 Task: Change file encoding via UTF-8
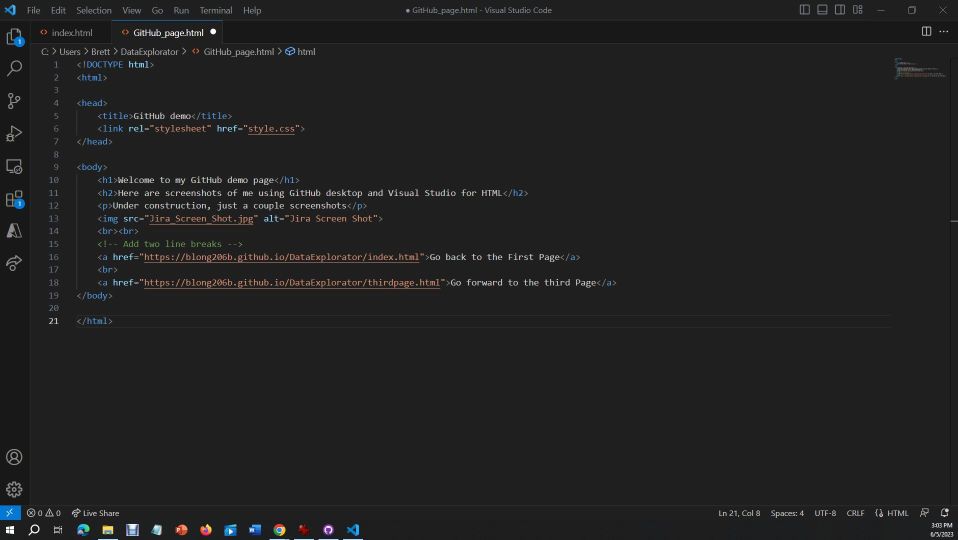pyautogui.click(x=825, y=513)
